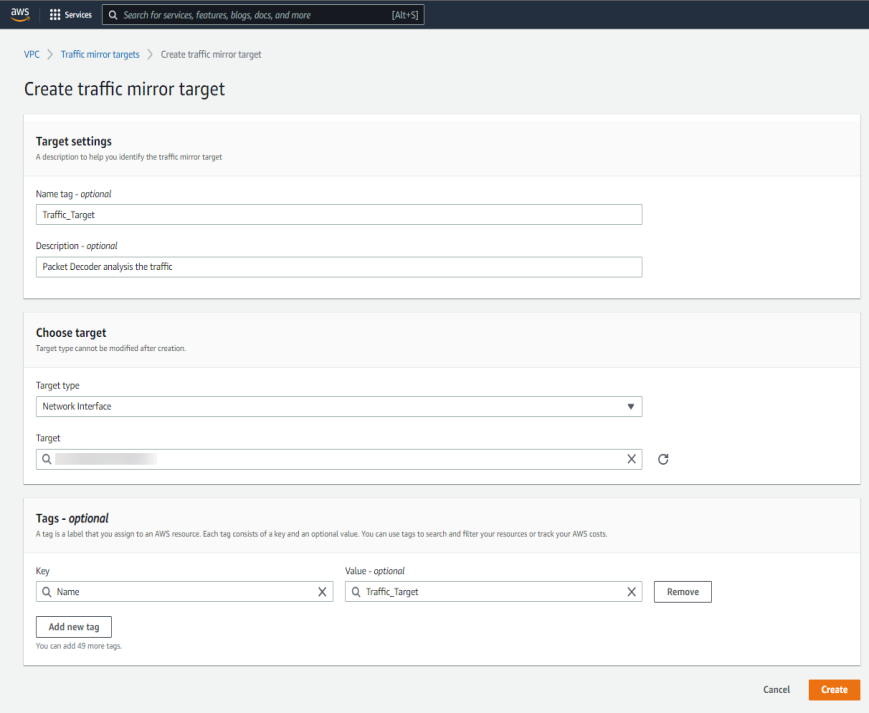Add new tag to the resource
Screen dimensions: 869x713
(x=74, y=627)
